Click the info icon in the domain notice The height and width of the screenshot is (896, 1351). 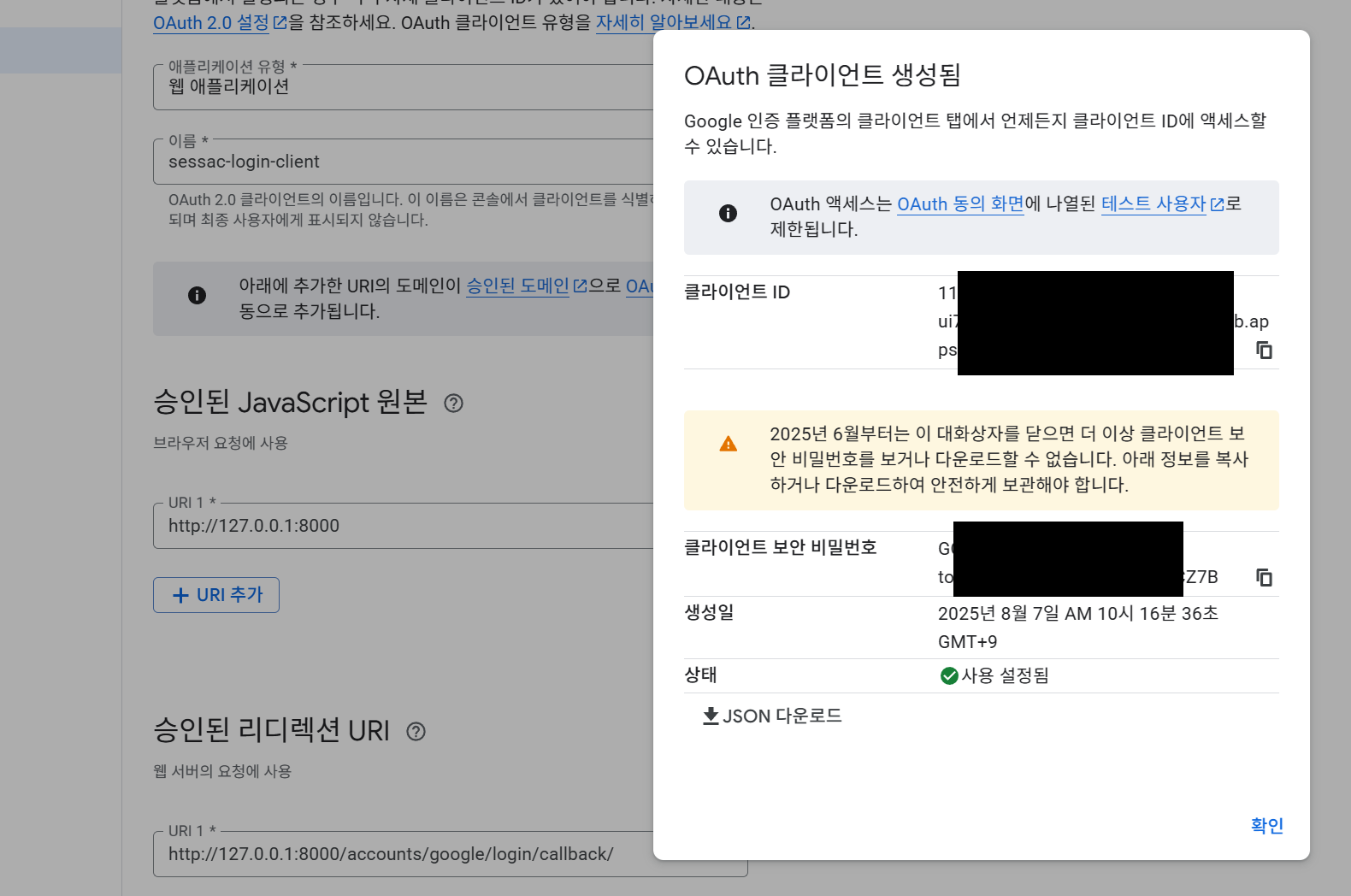pyautogui.click(x=197, y=296)
